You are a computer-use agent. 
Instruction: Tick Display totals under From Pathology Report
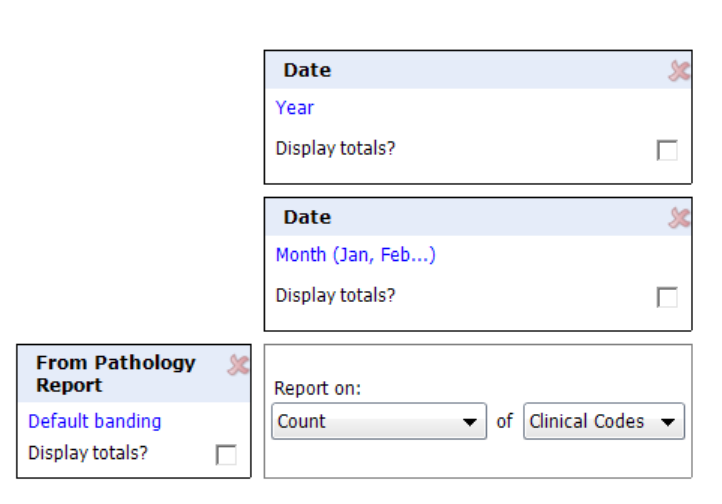click(x=226, y=455)
